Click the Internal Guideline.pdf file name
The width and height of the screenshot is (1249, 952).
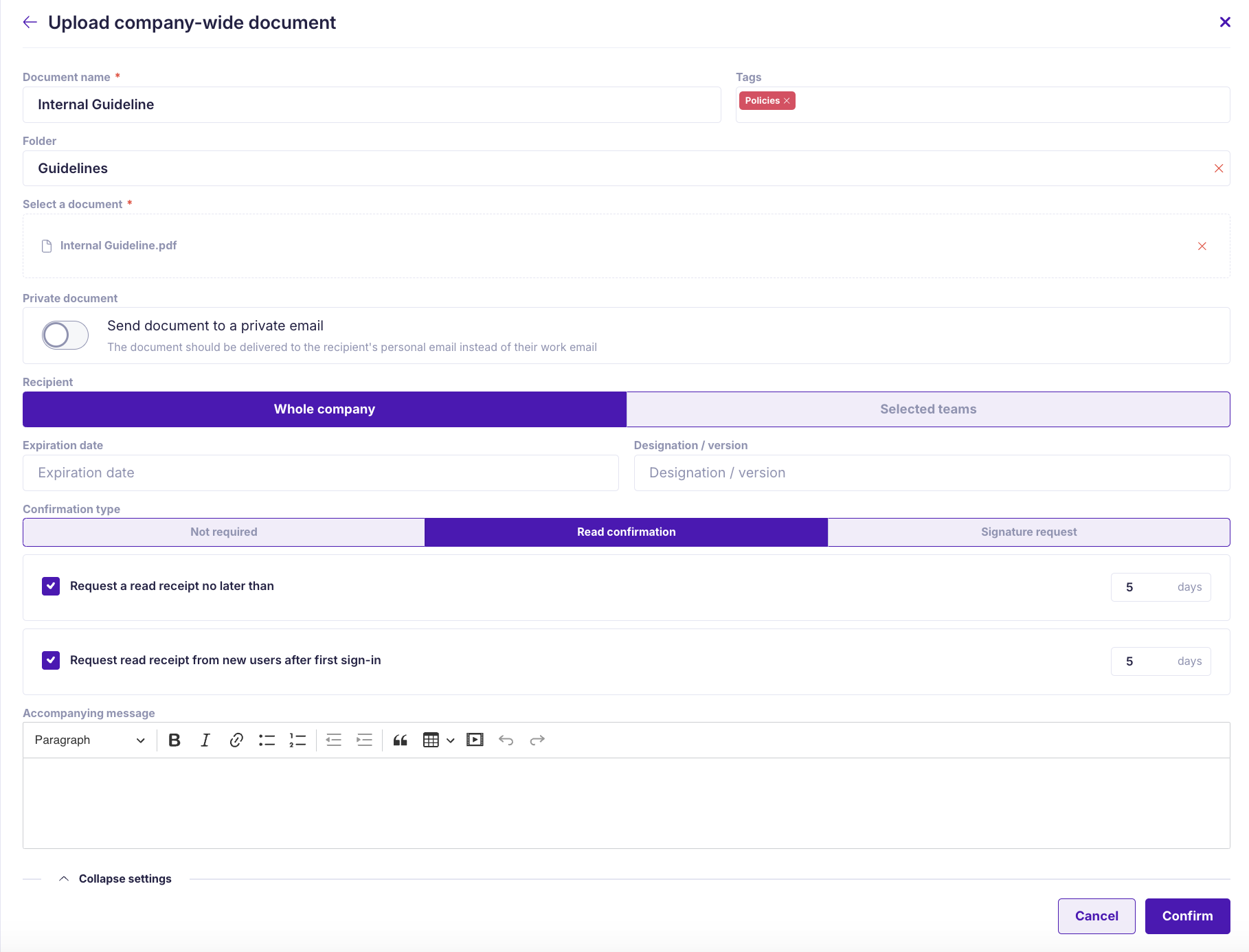[118, 246]
